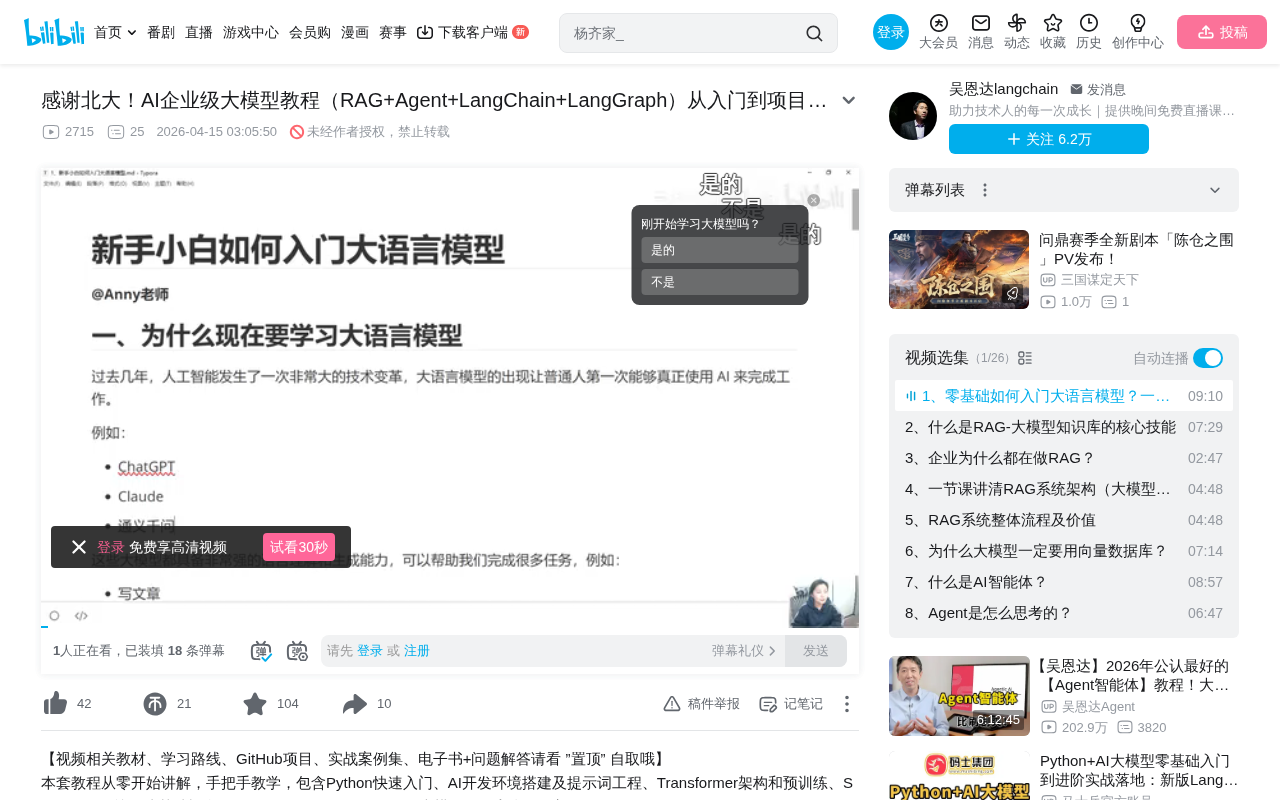Image resolution: width=1280 pixels, height=800 pixels.
Task: Click the 登录 avatar button
Action: (891, 32)
